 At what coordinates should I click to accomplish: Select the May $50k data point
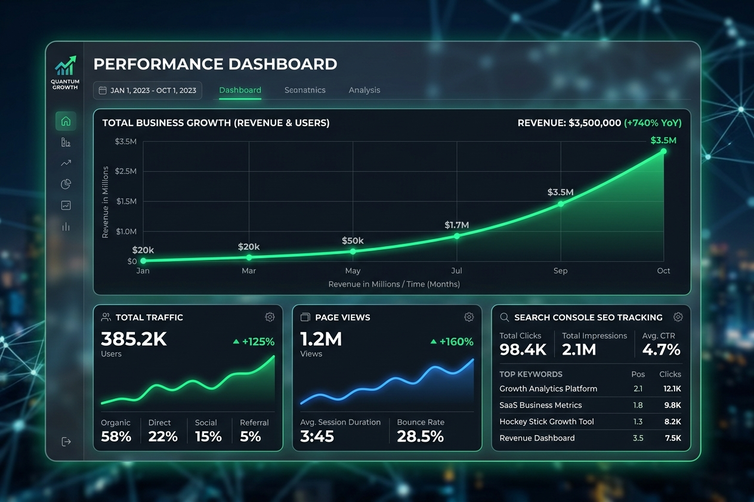[353, 251]
